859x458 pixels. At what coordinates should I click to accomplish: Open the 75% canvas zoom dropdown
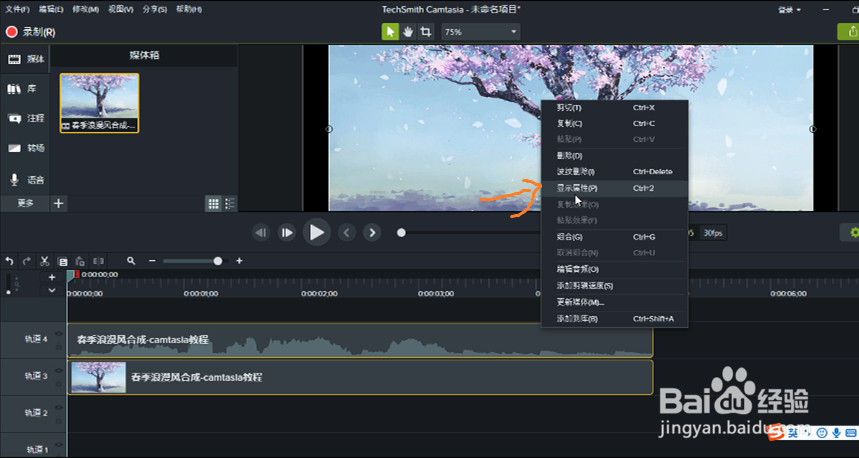480,32
